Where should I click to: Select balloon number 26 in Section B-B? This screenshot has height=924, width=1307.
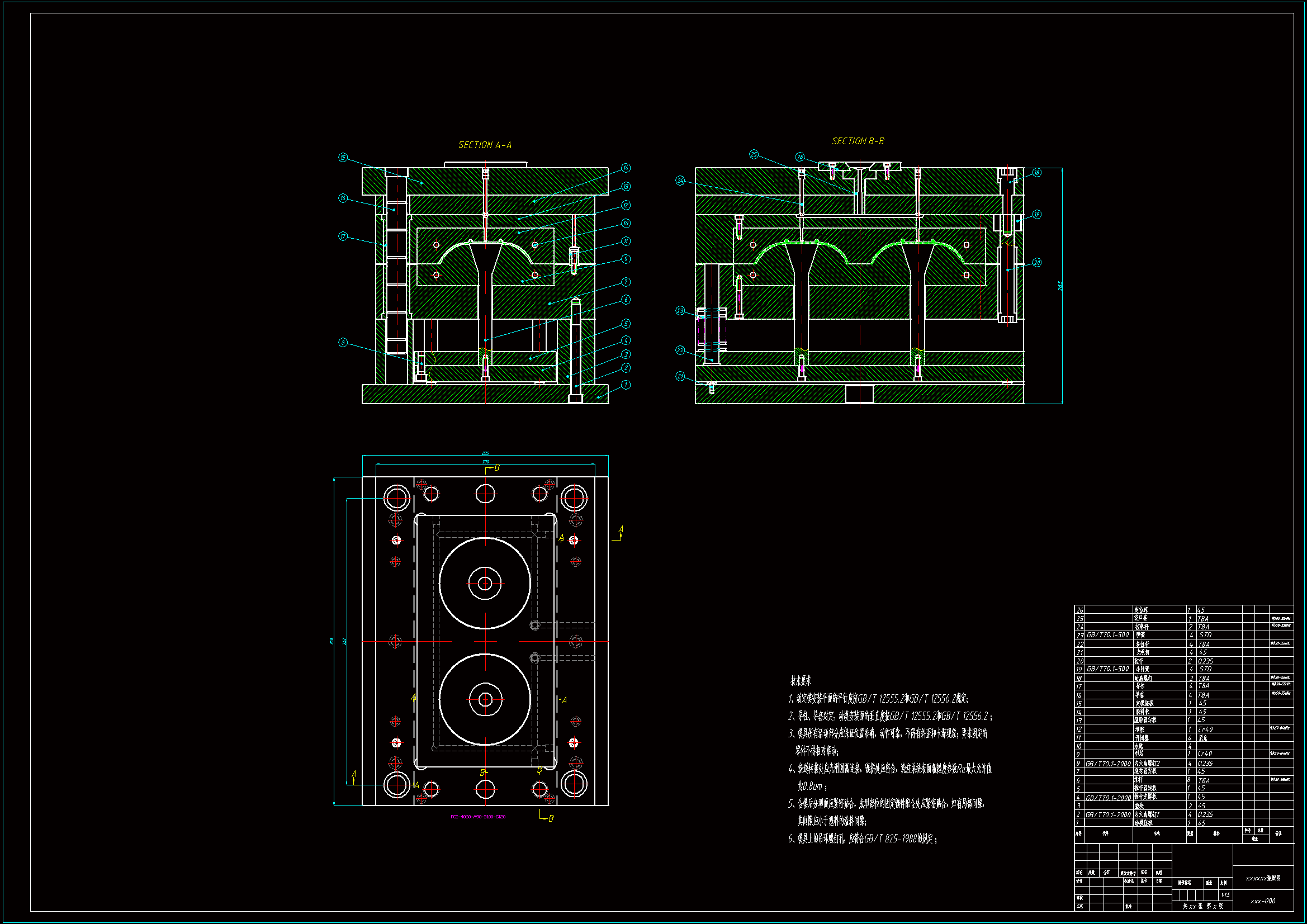(x=800, y=157)
